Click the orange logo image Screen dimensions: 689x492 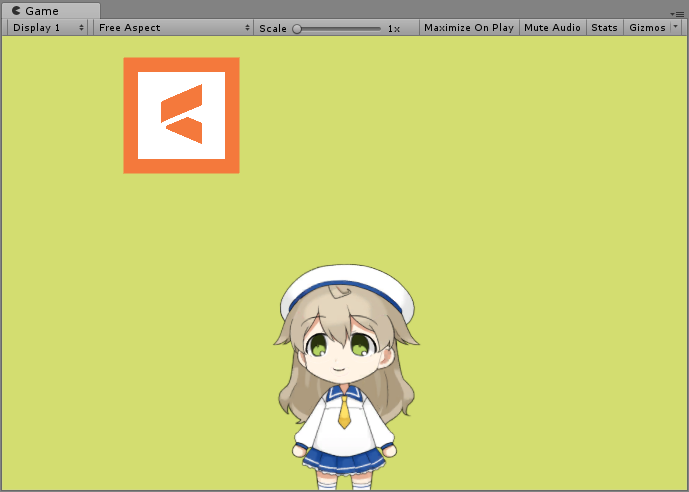coord(181,116)
